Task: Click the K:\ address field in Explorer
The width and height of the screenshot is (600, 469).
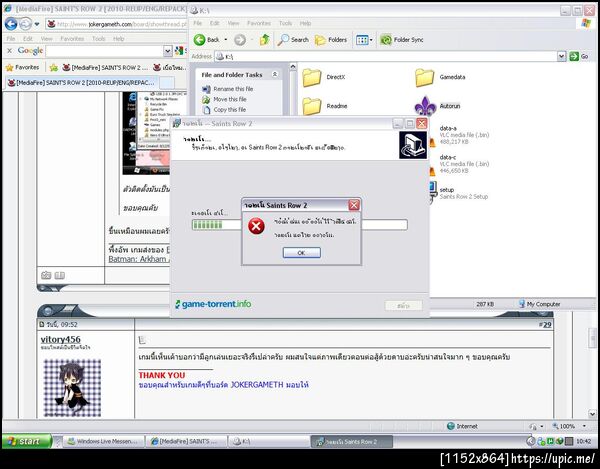Action: tap(386, 57)
